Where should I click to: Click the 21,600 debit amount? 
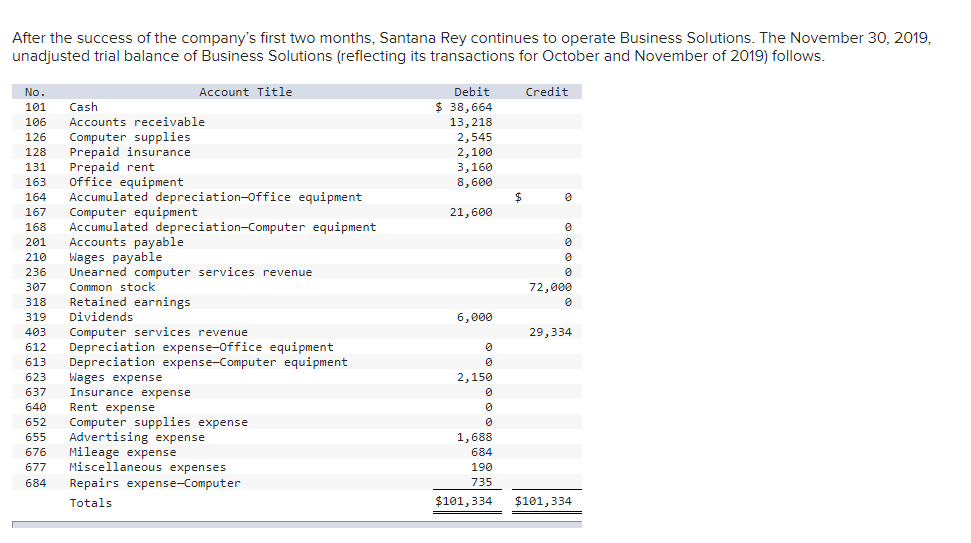(x=471, y=212)
